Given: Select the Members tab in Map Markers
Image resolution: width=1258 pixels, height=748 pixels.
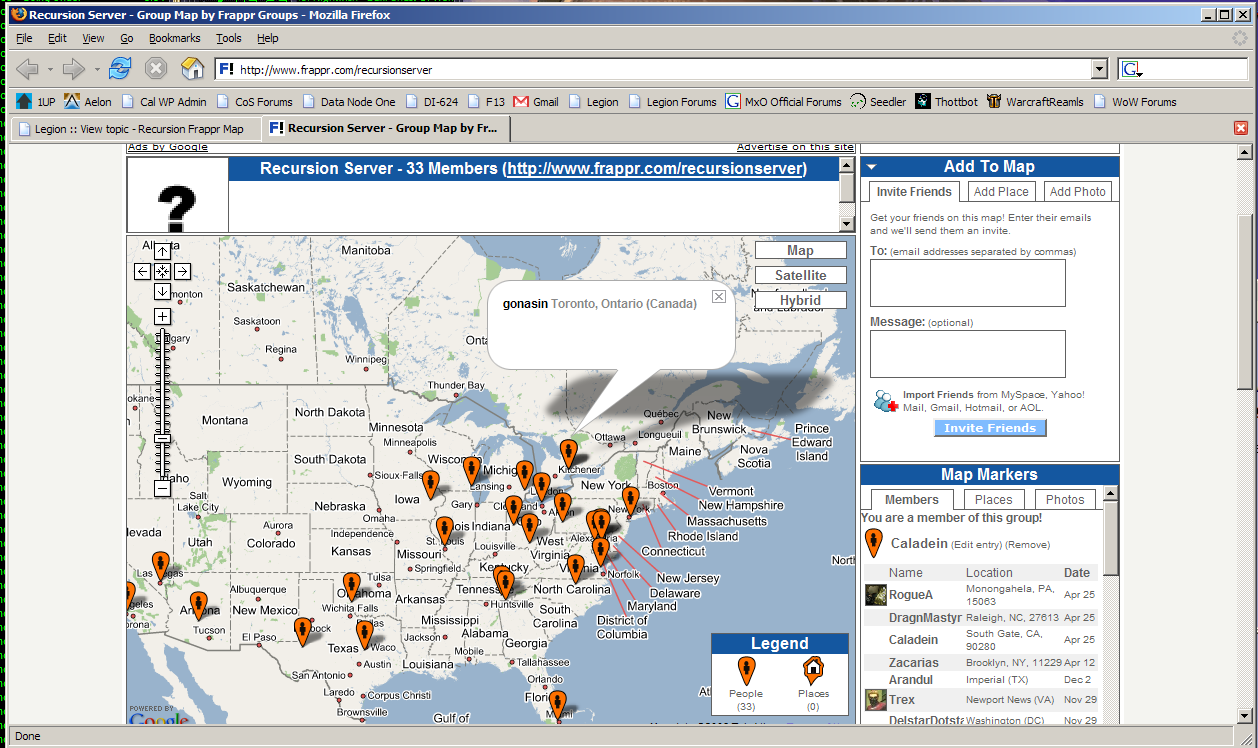Looking at the screenshot, I should [x=912, y=500].
